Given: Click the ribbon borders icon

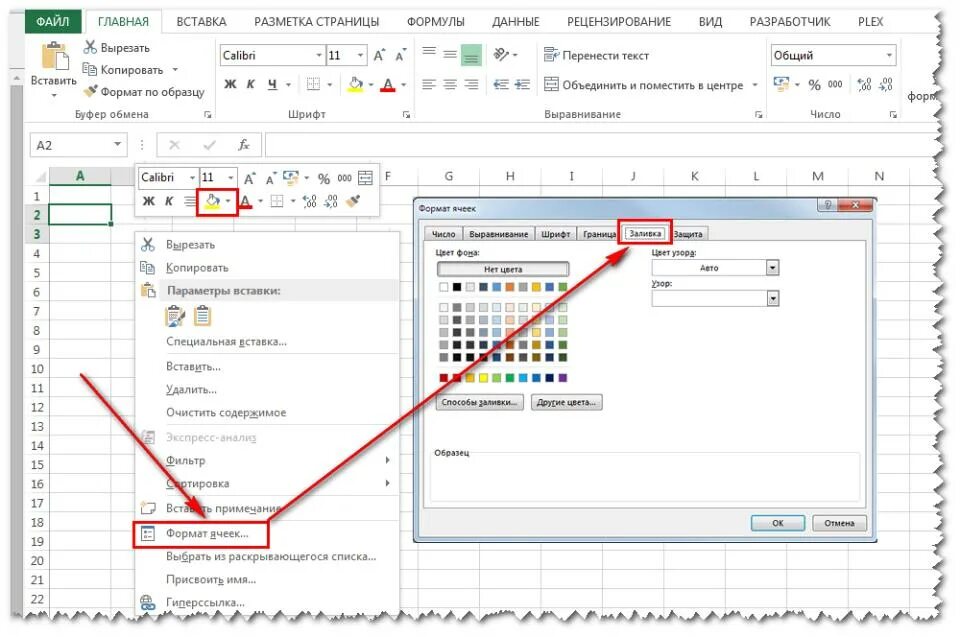Looking at the screenshot, I should point(313,85).
